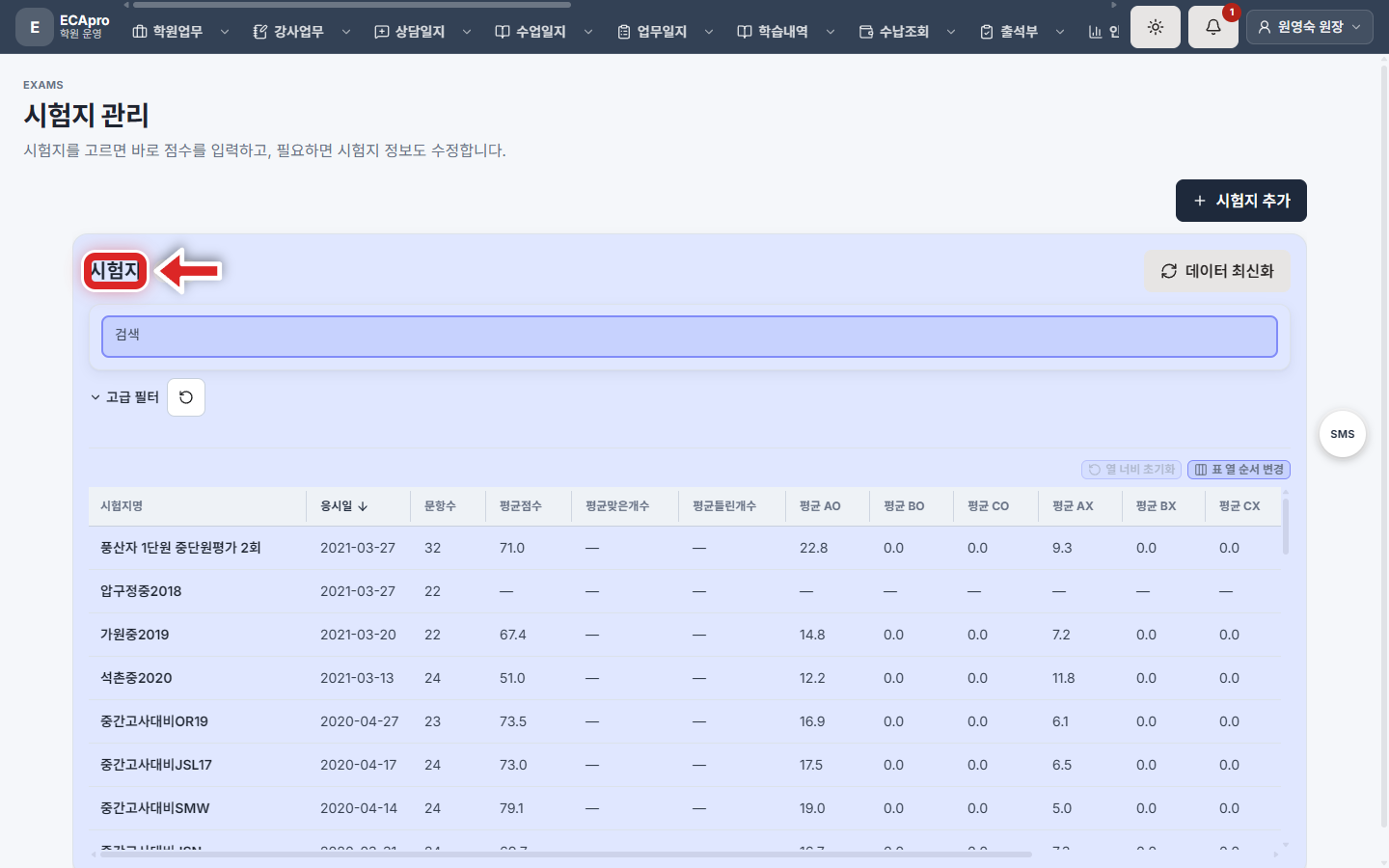Open the notifications bell
The width and height of the screenshot is (1389, 868).
coord(1213,27)
